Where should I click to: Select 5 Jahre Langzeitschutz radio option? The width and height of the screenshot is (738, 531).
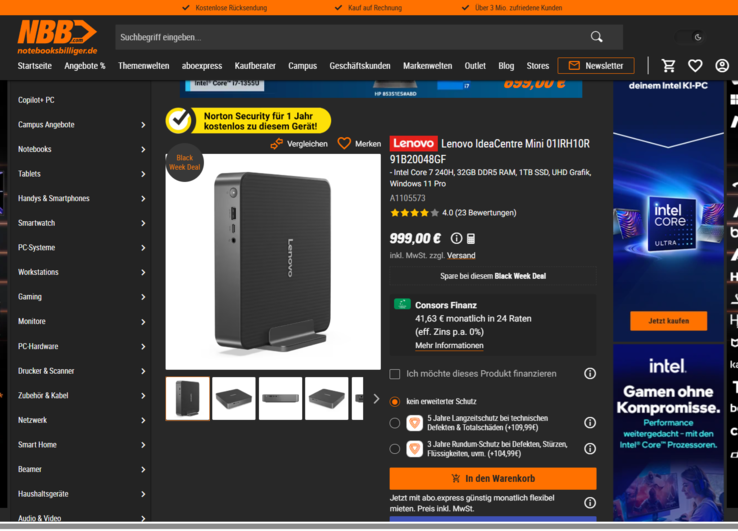point(395,423)
